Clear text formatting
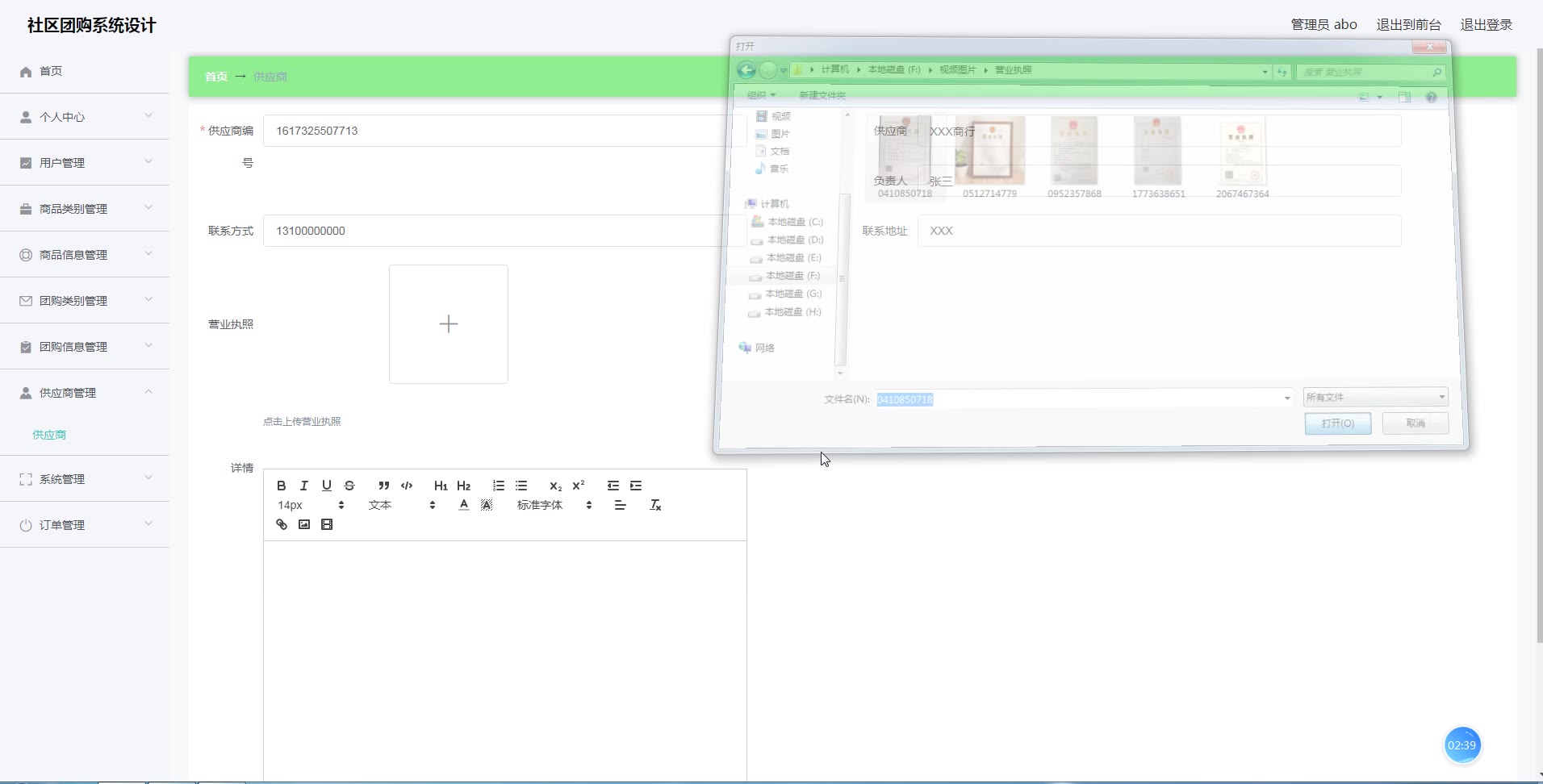 (655, 505)
